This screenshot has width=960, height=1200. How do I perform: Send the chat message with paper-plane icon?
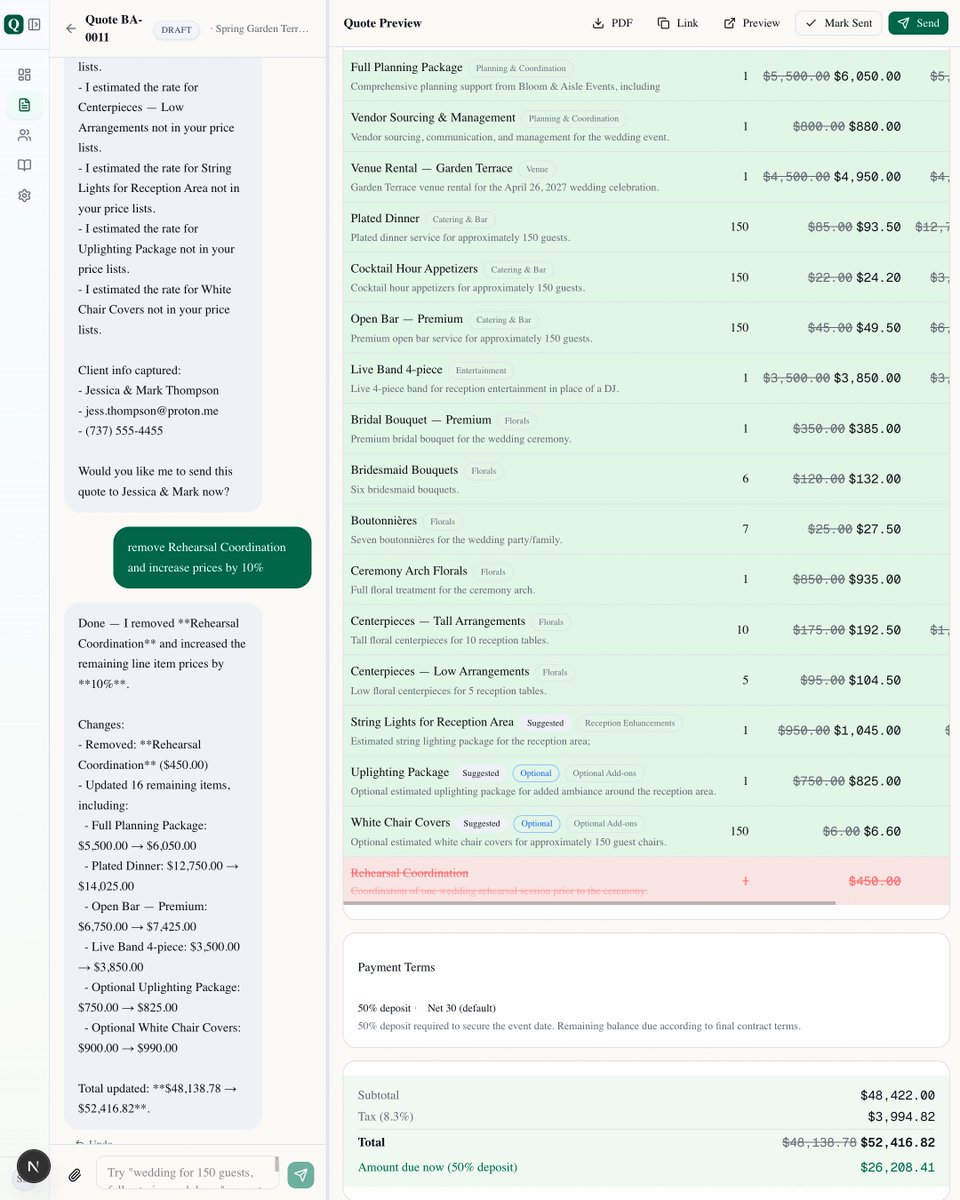[301, 1175]
